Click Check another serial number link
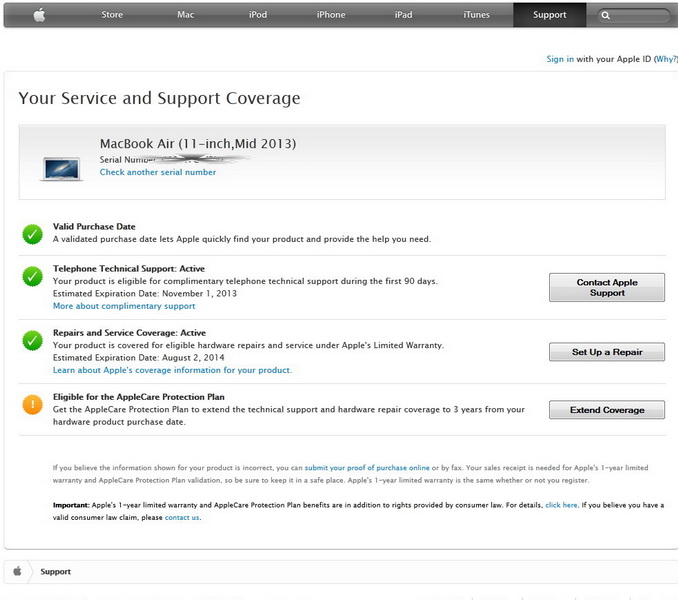The width and height of the screenshot is (678, 600). [158, 172]
